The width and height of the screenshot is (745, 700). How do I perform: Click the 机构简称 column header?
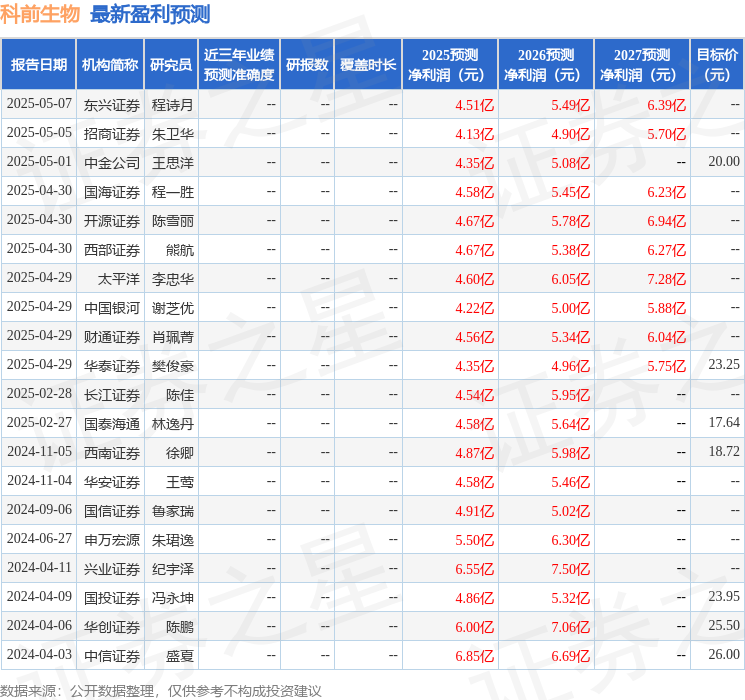pyautogui.click(x=110, y=65)
